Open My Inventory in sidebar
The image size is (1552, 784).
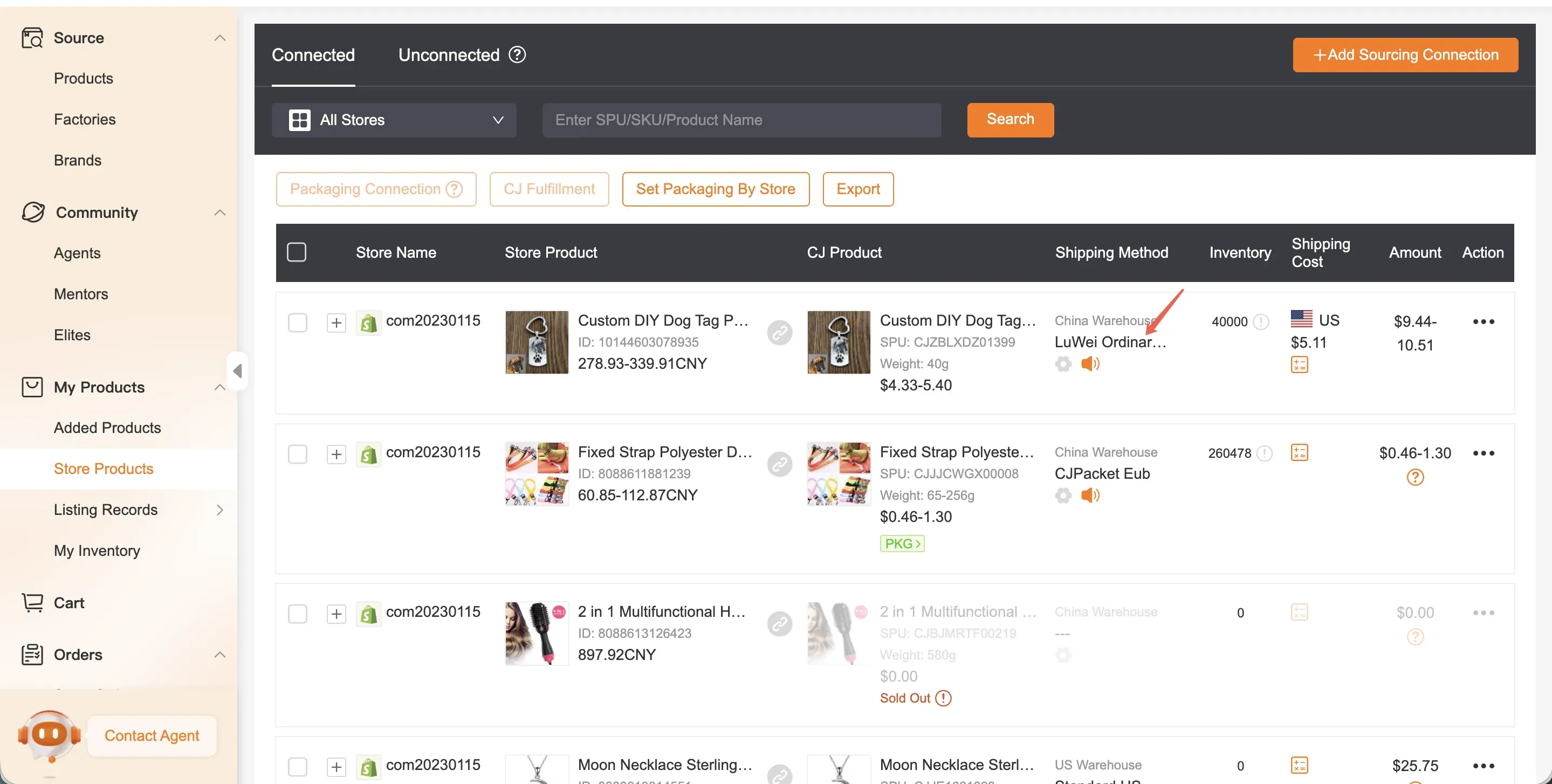97,550
